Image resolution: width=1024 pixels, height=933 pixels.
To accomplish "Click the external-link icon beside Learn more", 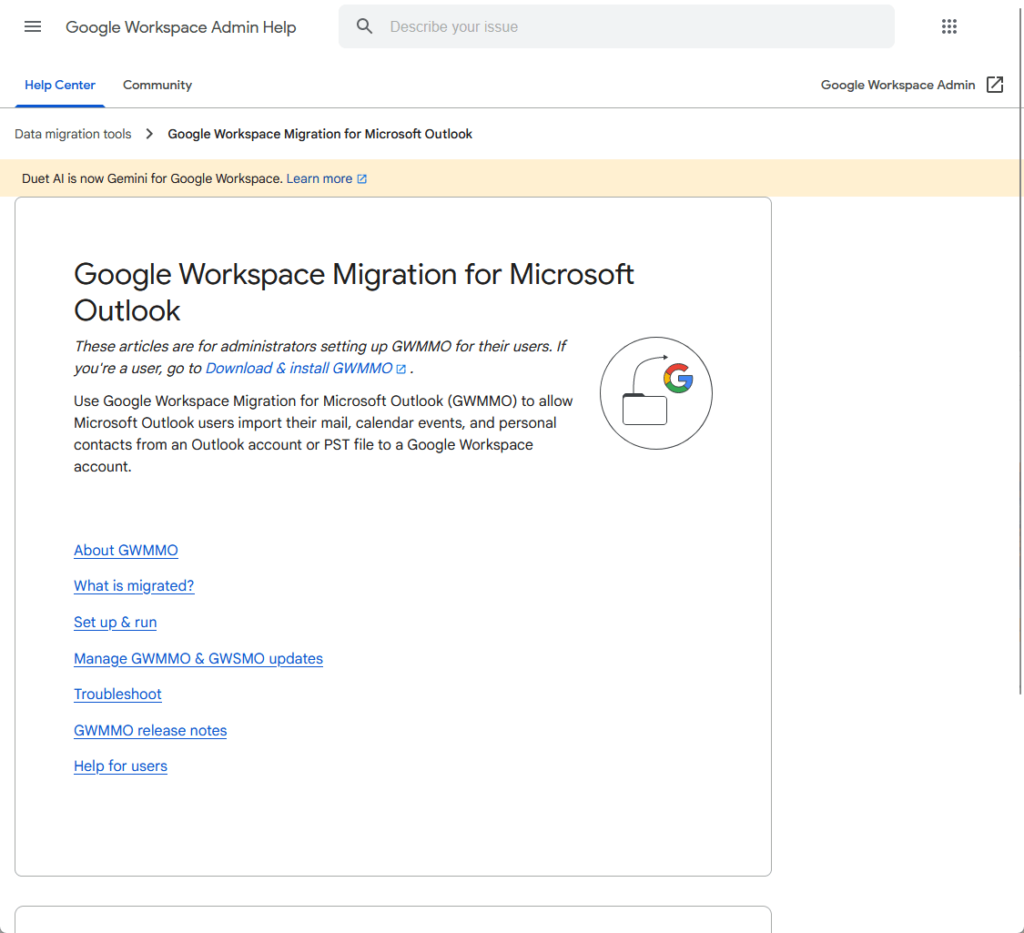I will tap(362, 179).
